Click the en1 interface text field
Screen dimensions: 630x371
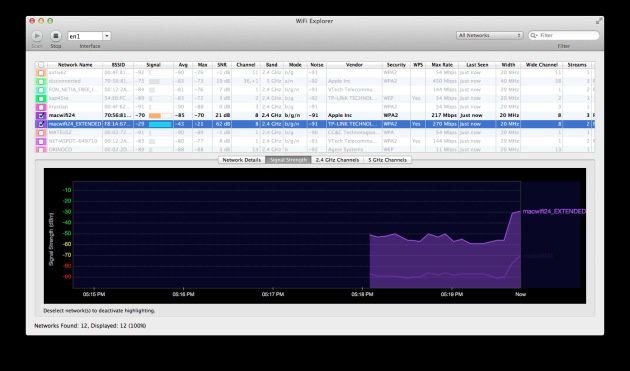click(85, 36)
